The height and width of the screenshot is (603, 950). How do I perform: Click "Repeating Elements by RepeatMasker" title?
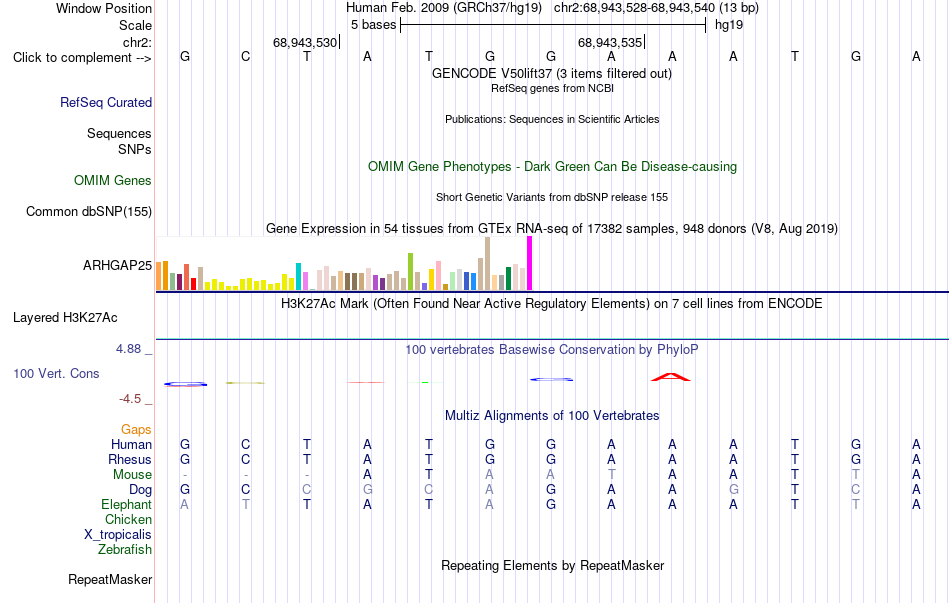click(x=553, y=565)
